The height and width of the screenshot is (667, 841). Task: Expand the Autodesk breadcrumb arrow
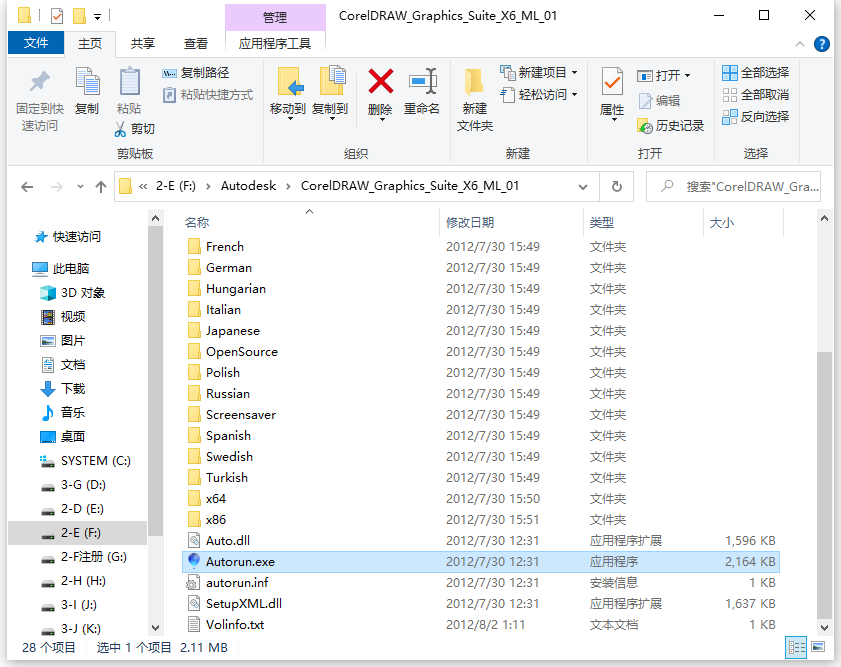(289, 186)
